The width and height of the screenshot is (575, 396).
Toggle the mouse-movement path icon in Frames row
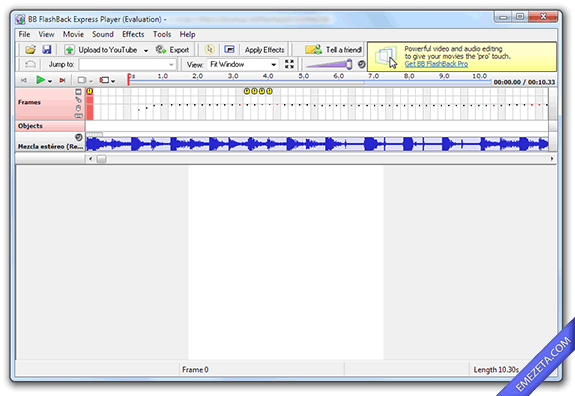(78, 100)
